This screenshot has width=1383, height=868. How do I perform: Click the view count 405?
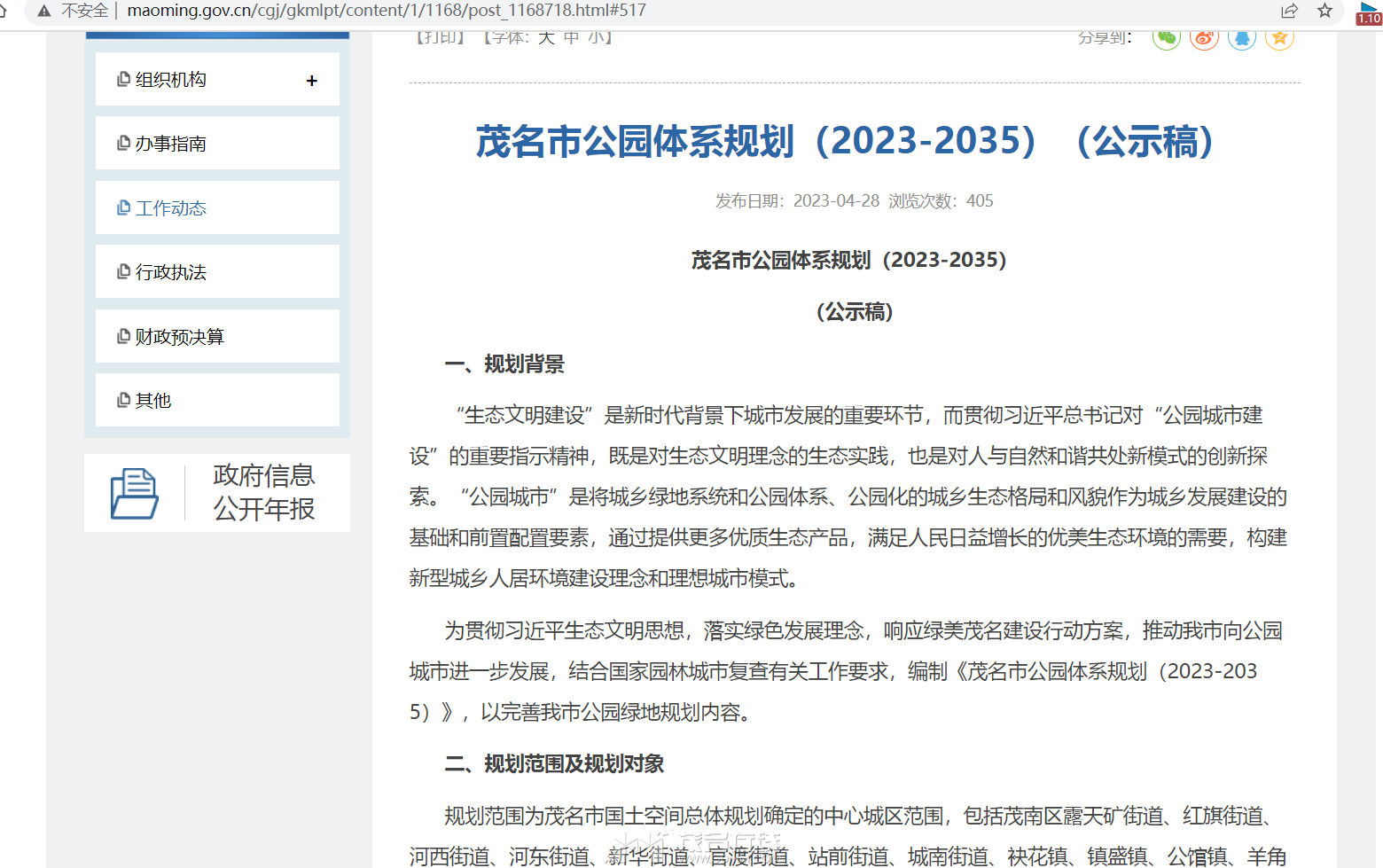980,201
